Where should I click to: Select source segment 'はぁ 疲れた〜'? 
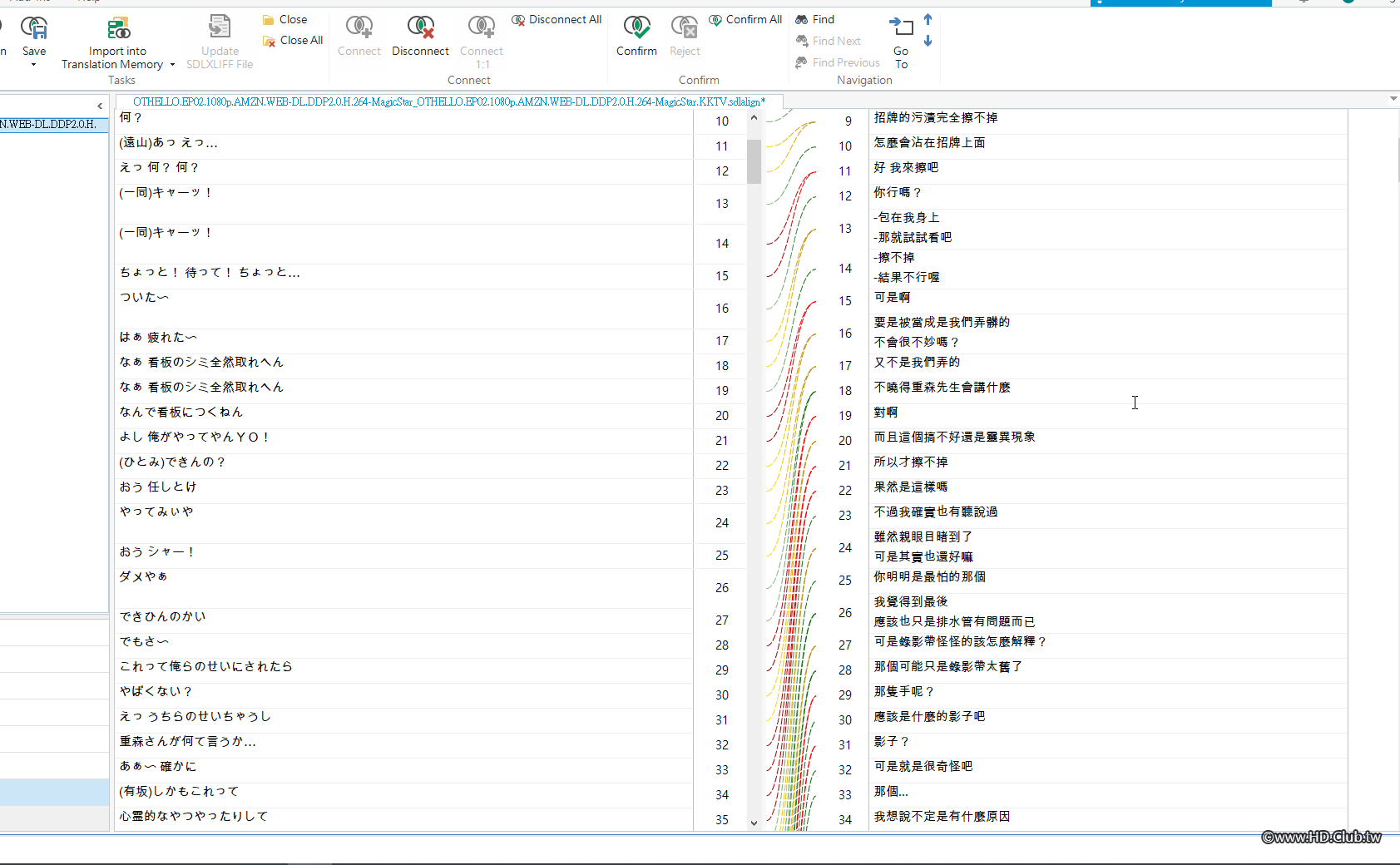point(404,341)
